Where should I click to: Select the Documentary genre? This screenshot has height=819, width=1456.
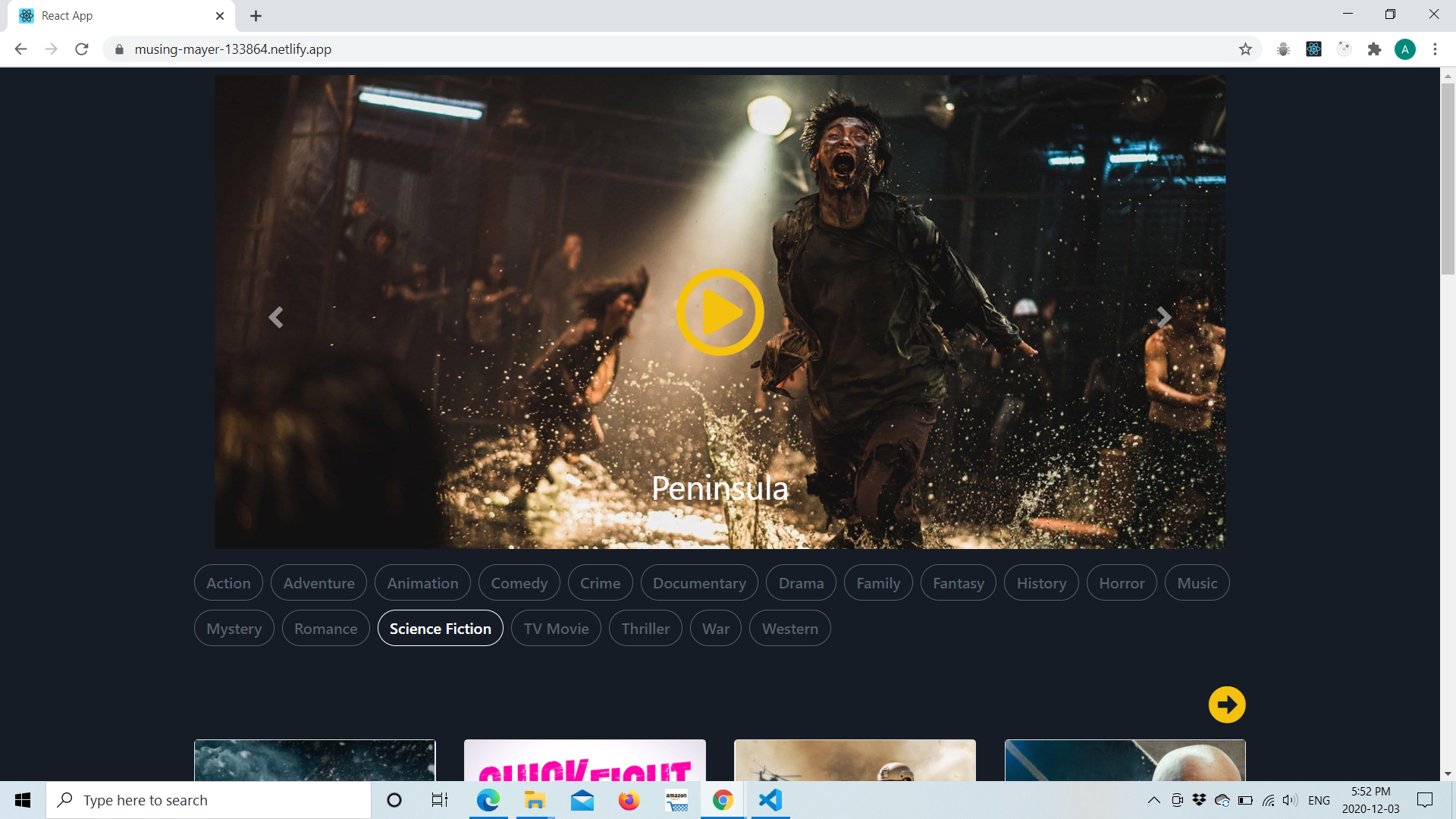[699, 583]
